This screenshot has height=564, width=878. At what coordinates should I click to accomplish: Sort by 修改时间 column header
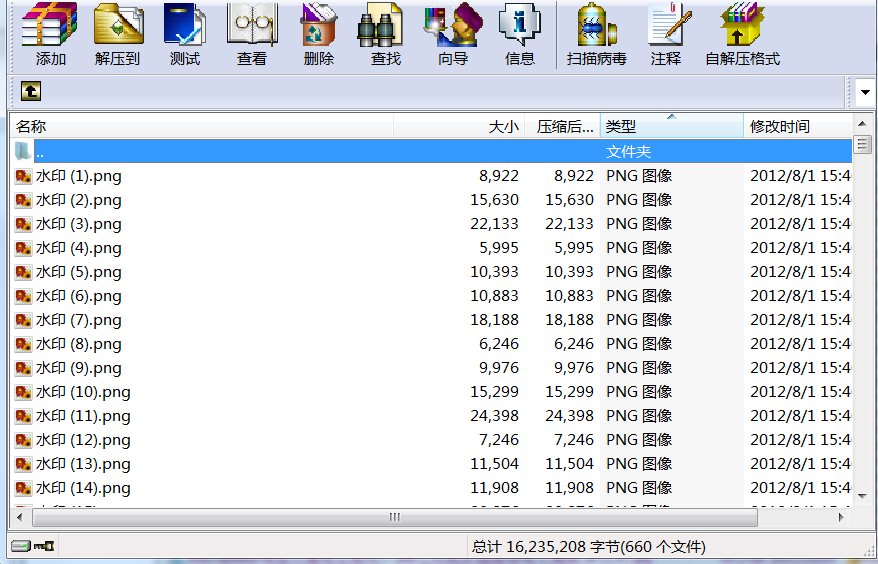[x=798, y=127]
